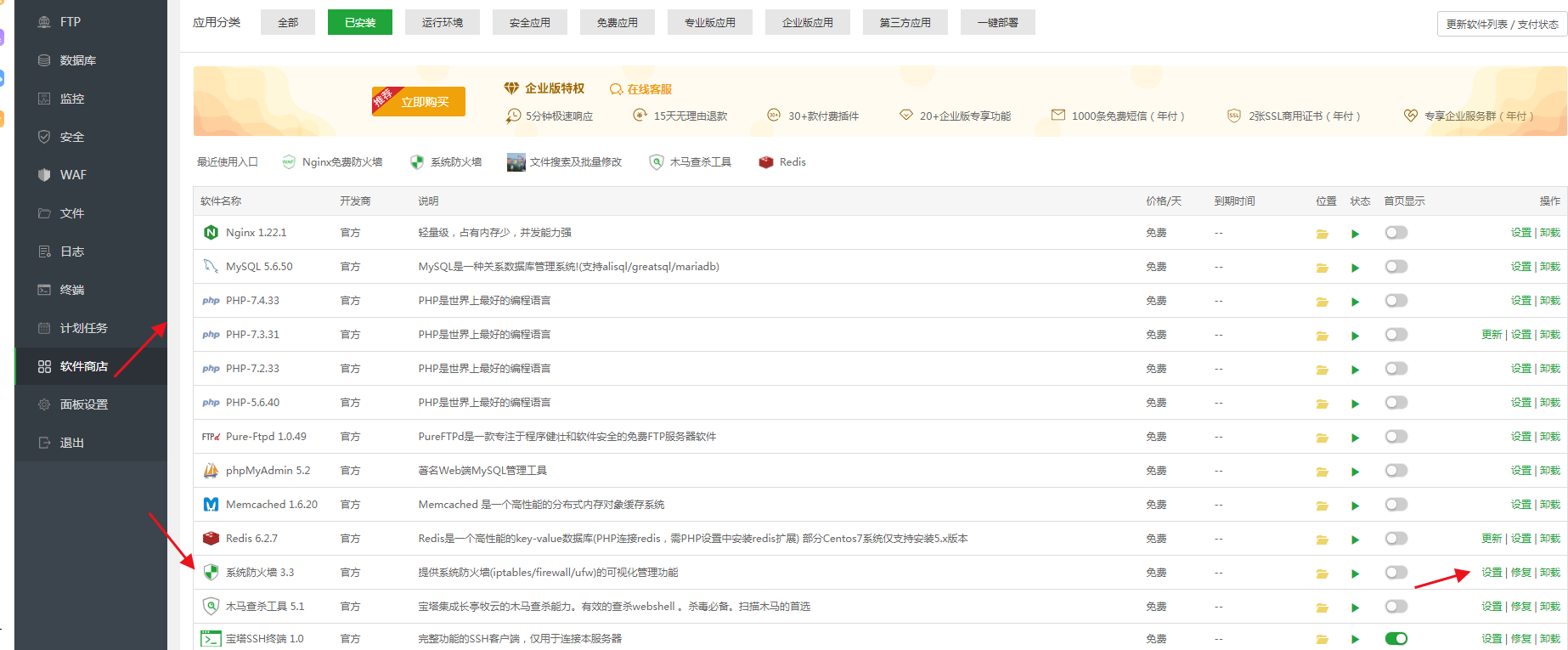Open folder location for Redis 6.2.7
1568x650 pixels.
(x=1322, y=540)
